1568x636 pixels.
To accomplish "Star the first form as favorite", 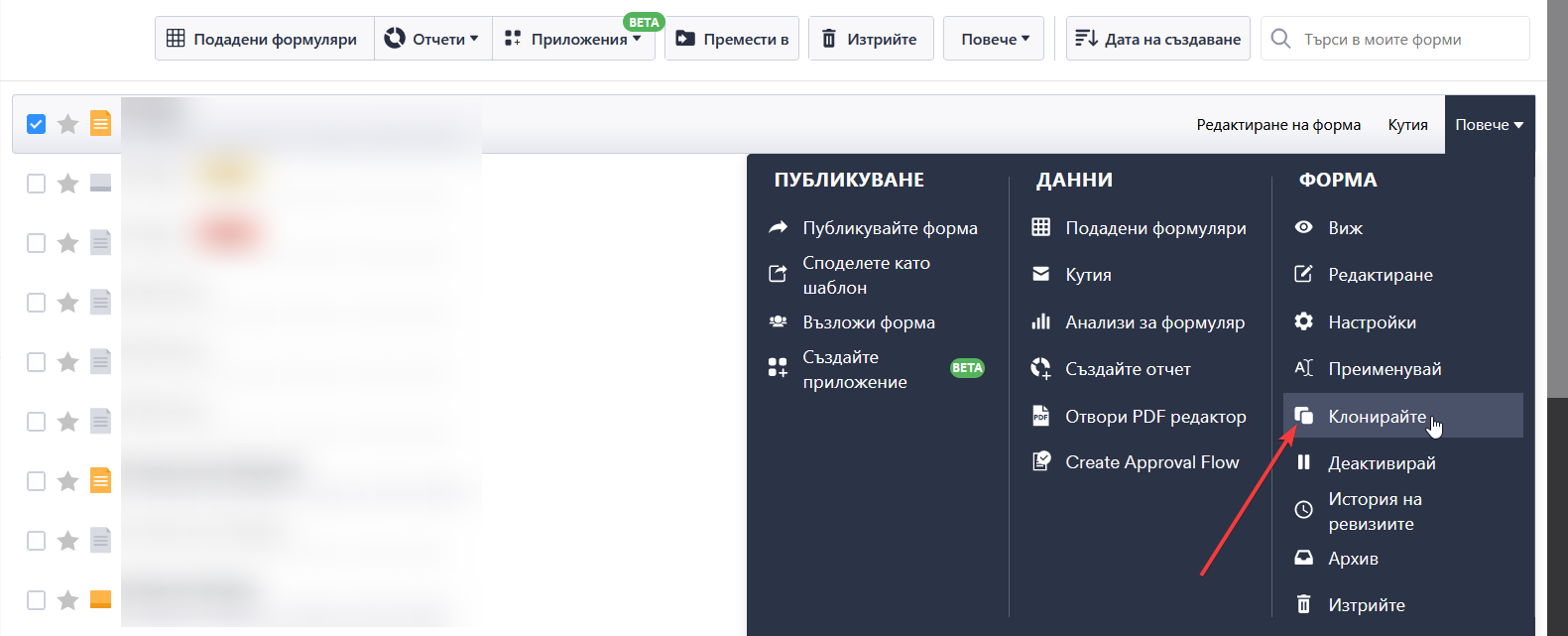I will point(67,124).
